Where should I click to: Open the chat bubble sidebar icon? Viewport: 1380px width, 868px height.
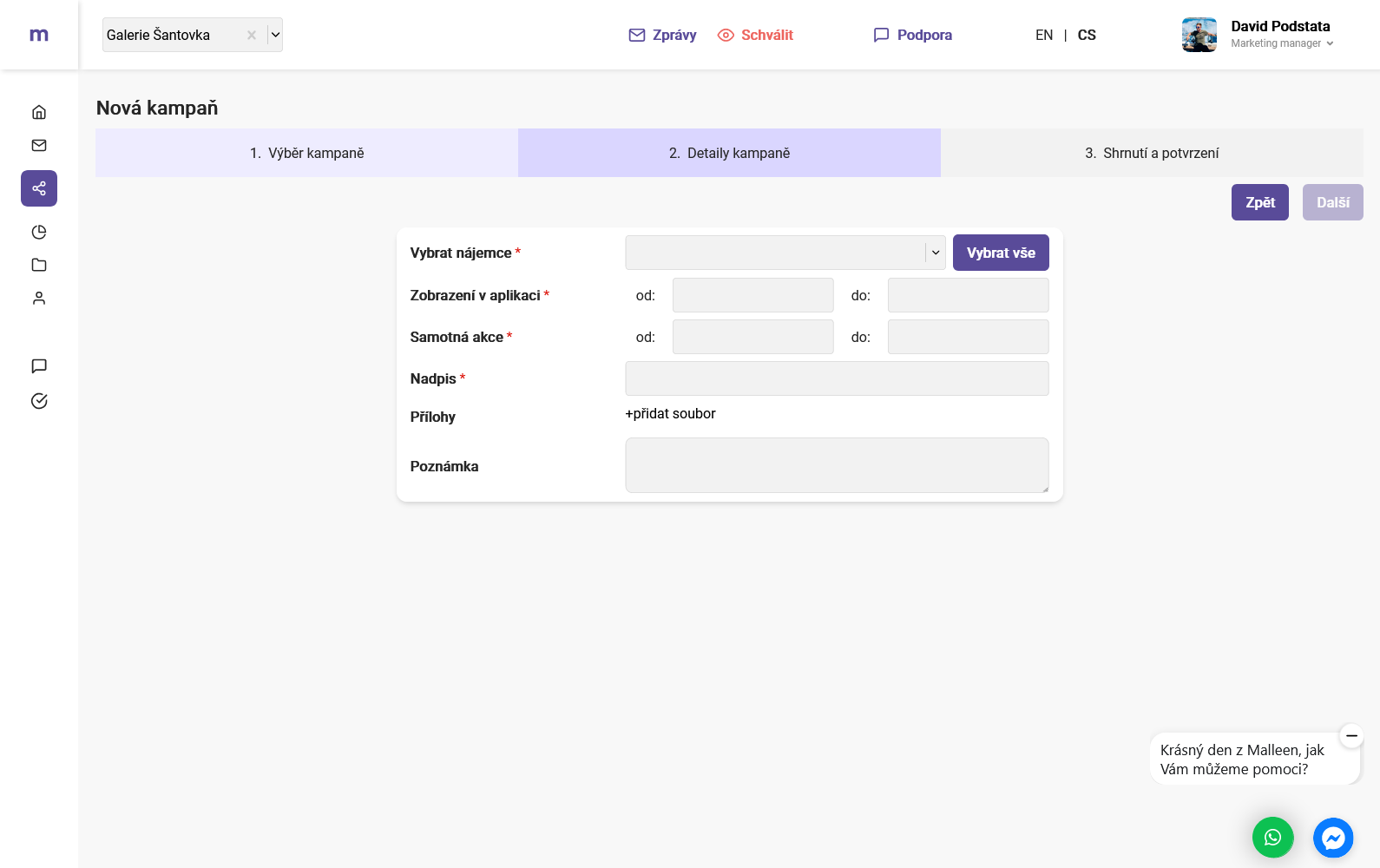39,366
